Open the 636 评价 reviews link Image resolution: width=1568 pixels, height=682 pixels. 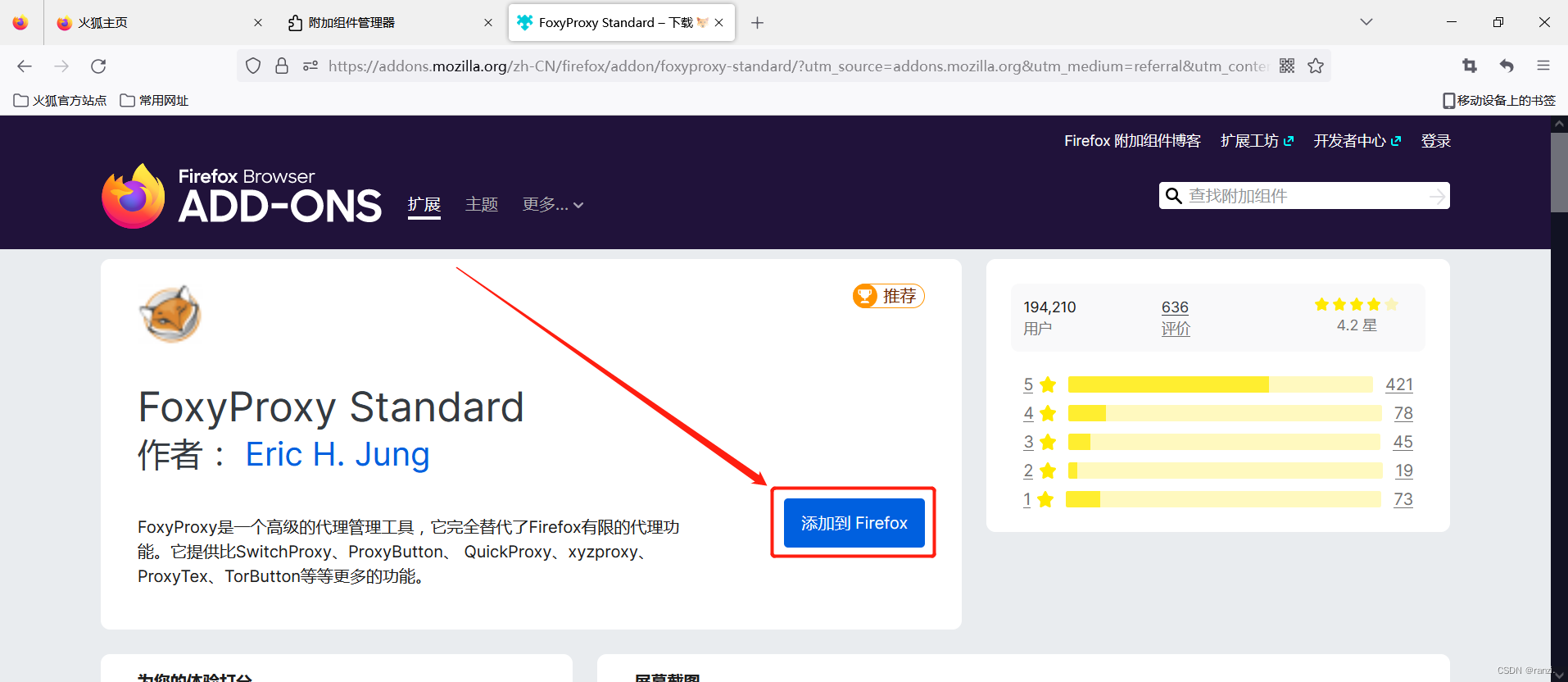[1176, 318]
